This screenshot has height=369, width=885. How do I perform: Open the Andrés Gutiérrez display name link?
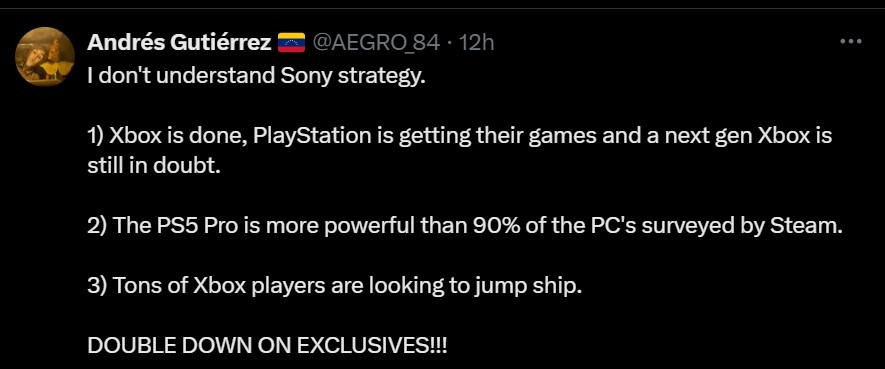179,42
